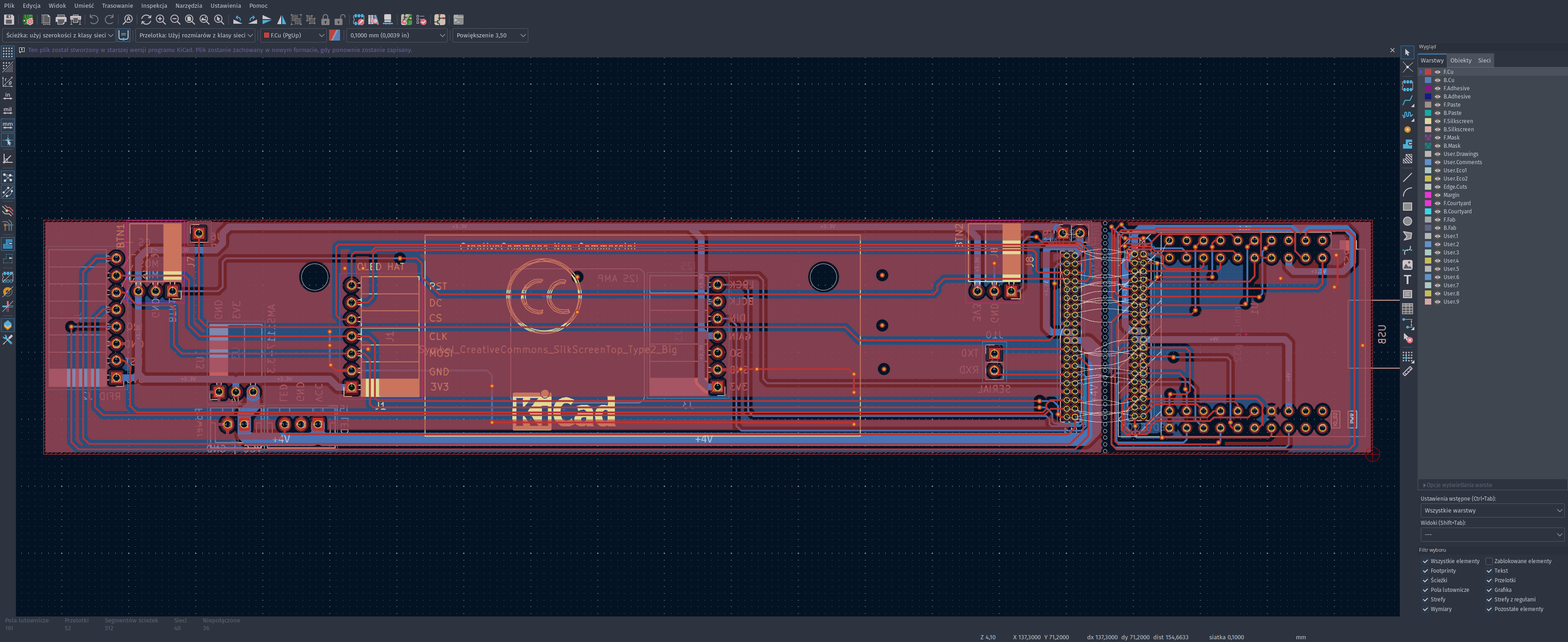Image resolution: width=1568 pixels, height=642 pixels.
Task: Dismiss the old-version file notification
Action: (1392, 50)
